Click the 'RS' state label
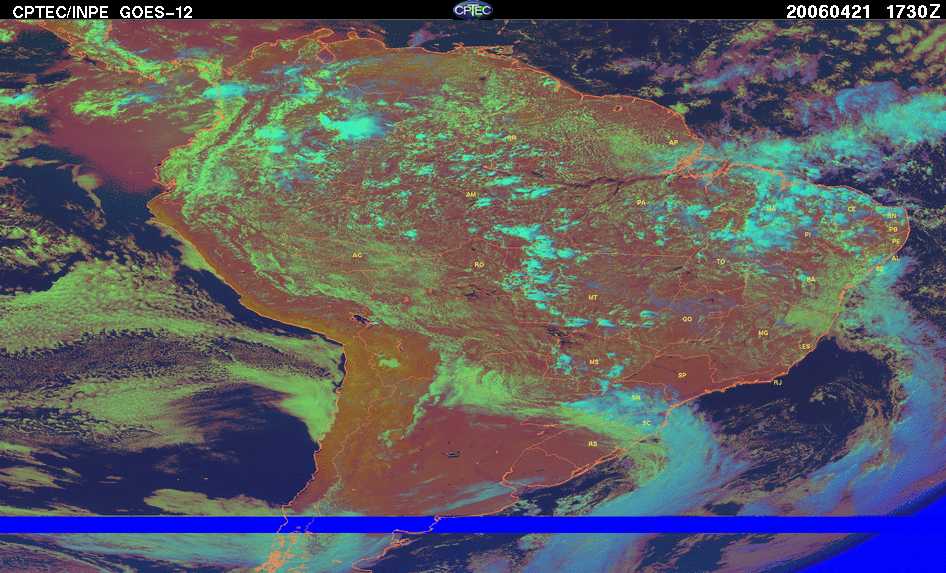The height and width of the screenshot is (573, 946). (592, 444)
